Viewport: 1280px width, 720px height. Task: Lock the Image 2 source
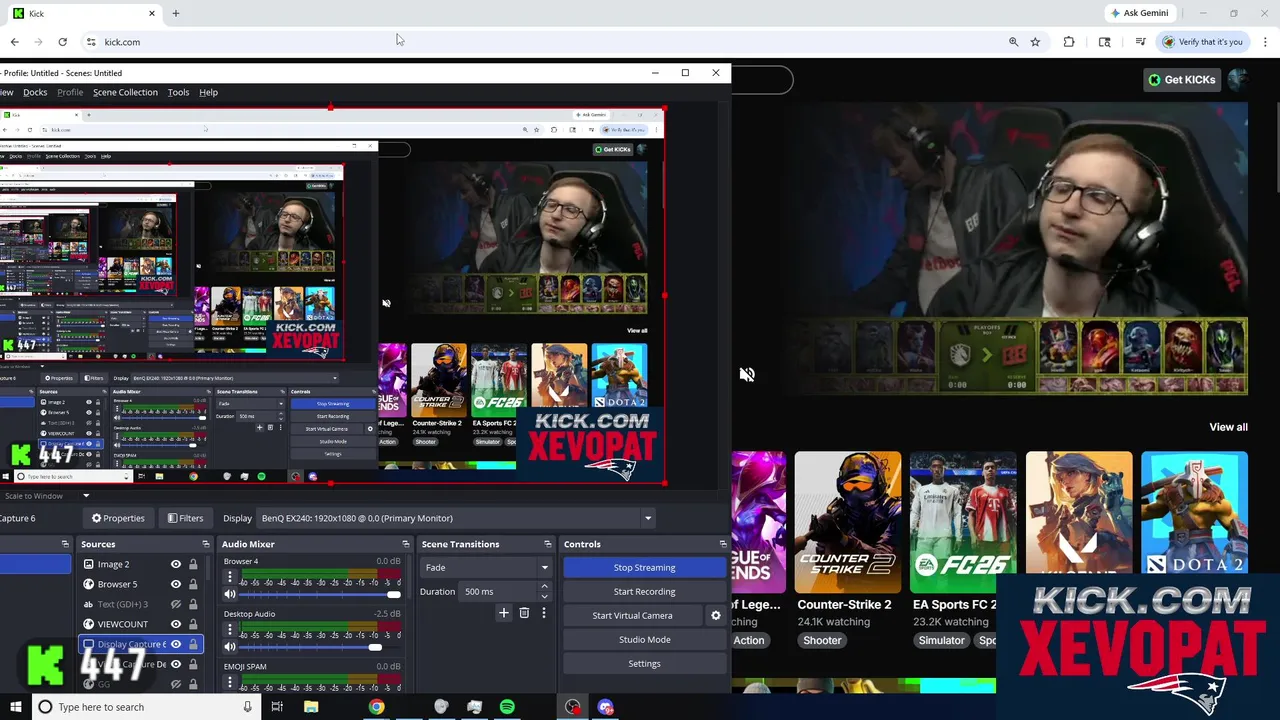(x=193, y=564)
